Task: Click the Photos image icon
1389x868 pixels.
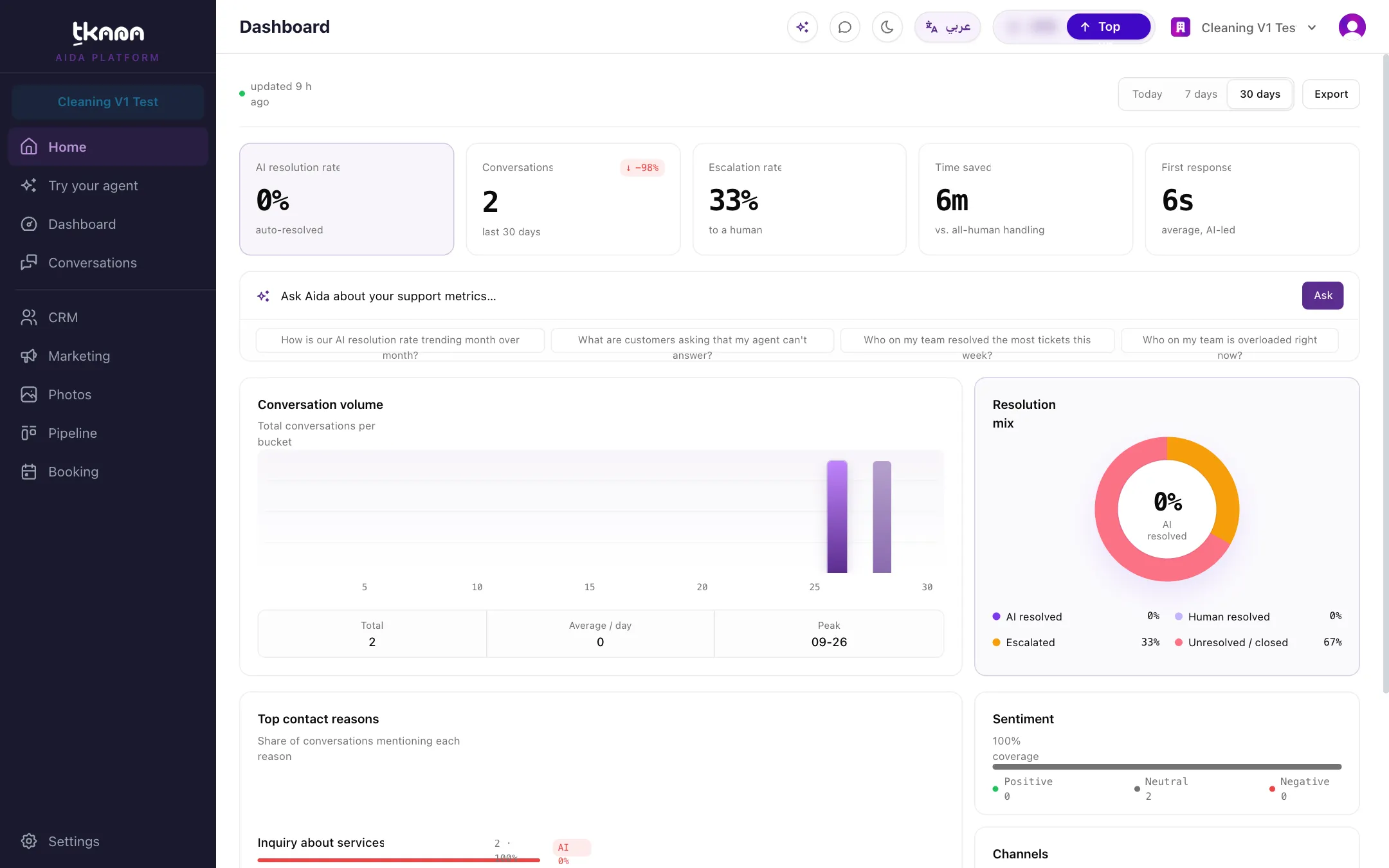Action: tap(29, 394)
